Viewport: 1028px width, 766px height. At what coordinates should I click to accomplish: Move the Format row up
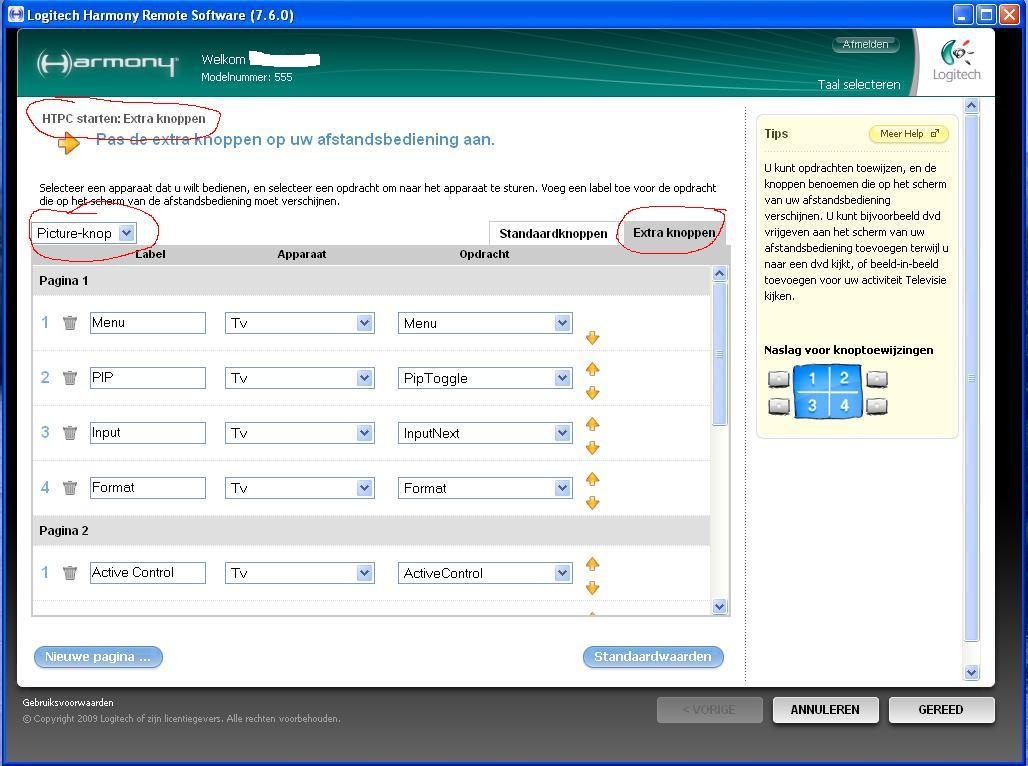pyautogui.click(x=592, y=479)
